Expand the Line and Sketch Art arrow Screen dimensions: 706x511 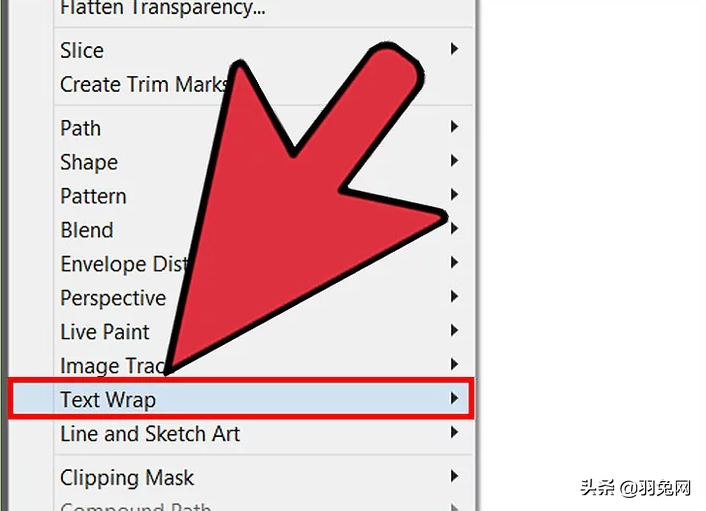tap(454, 432)
